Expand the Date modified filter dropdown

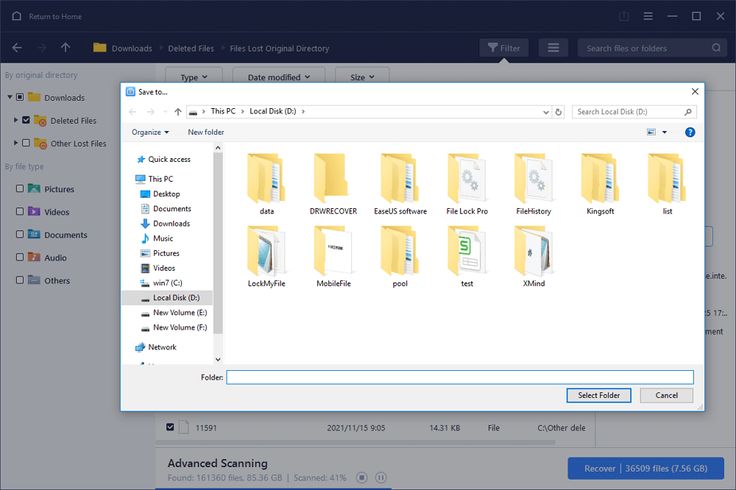[279, 77]
